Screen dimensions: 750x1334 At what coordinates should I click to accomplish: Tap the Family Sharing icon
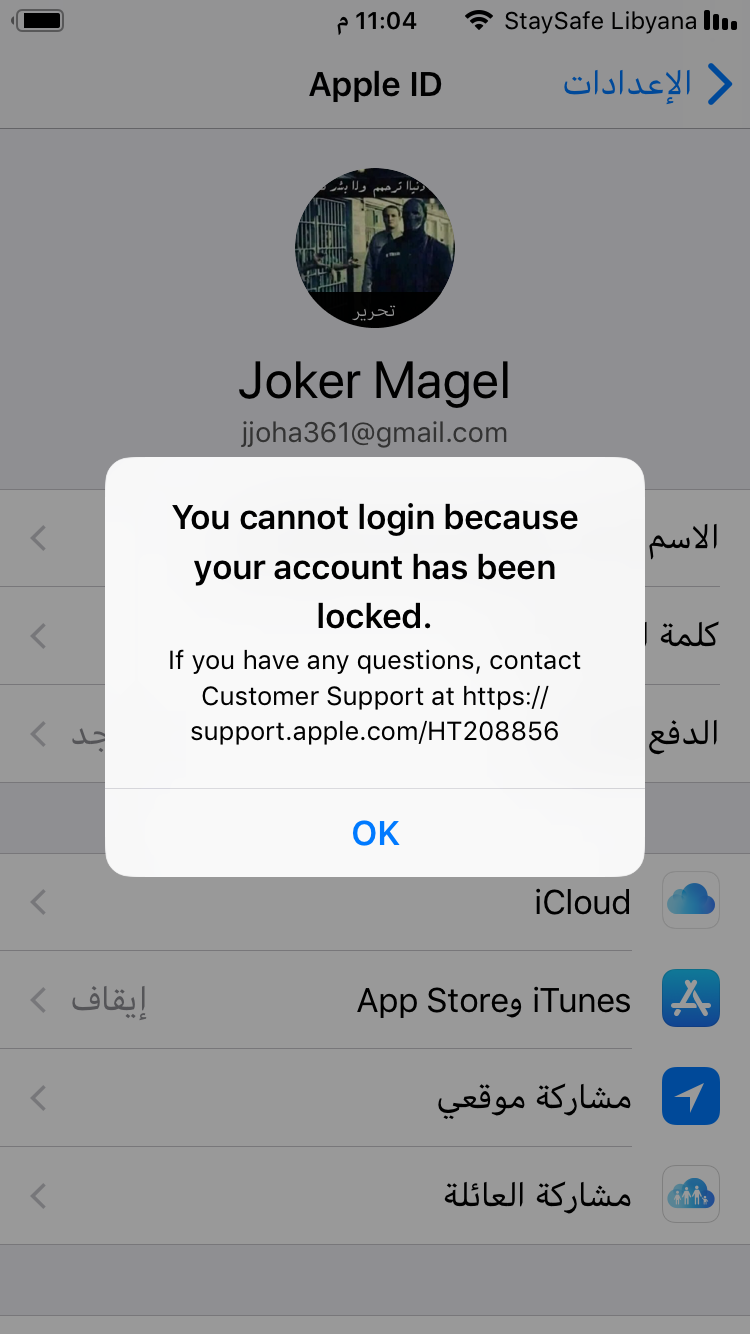tap(691, 1194)
